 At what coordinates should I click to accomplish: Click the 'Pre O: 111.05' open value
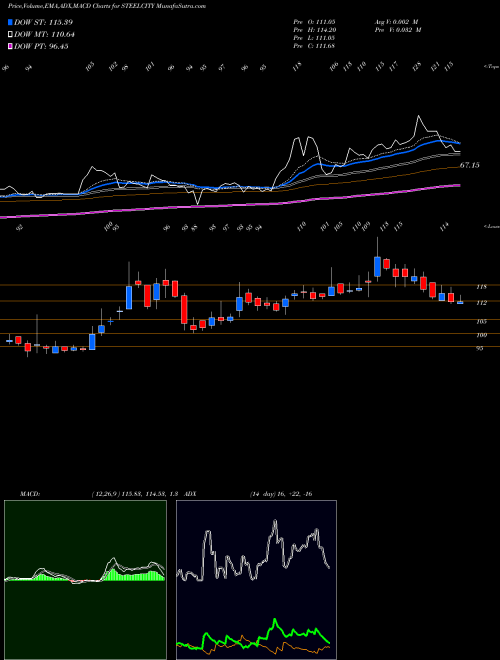314,21
